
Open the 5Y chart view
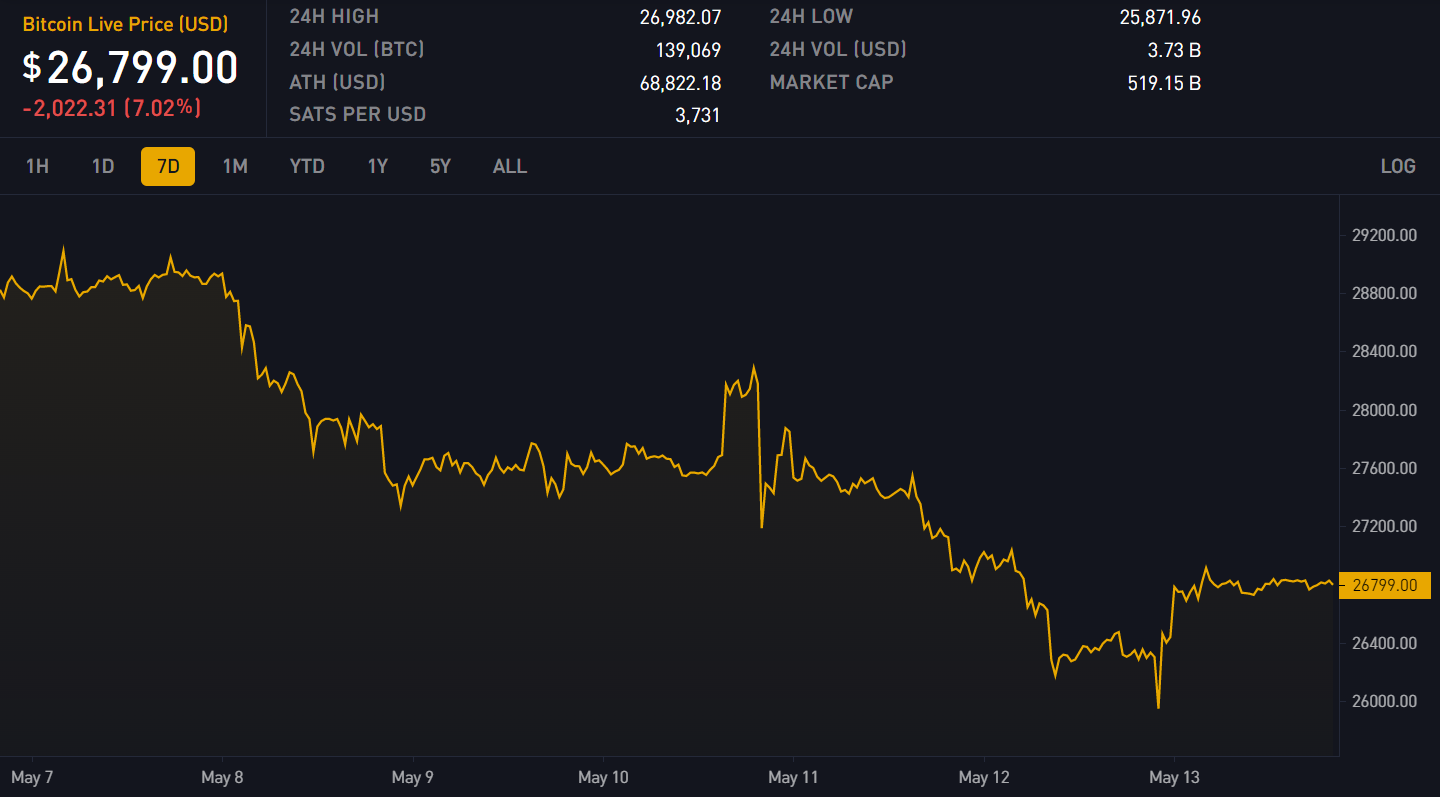tap(440, 166)
